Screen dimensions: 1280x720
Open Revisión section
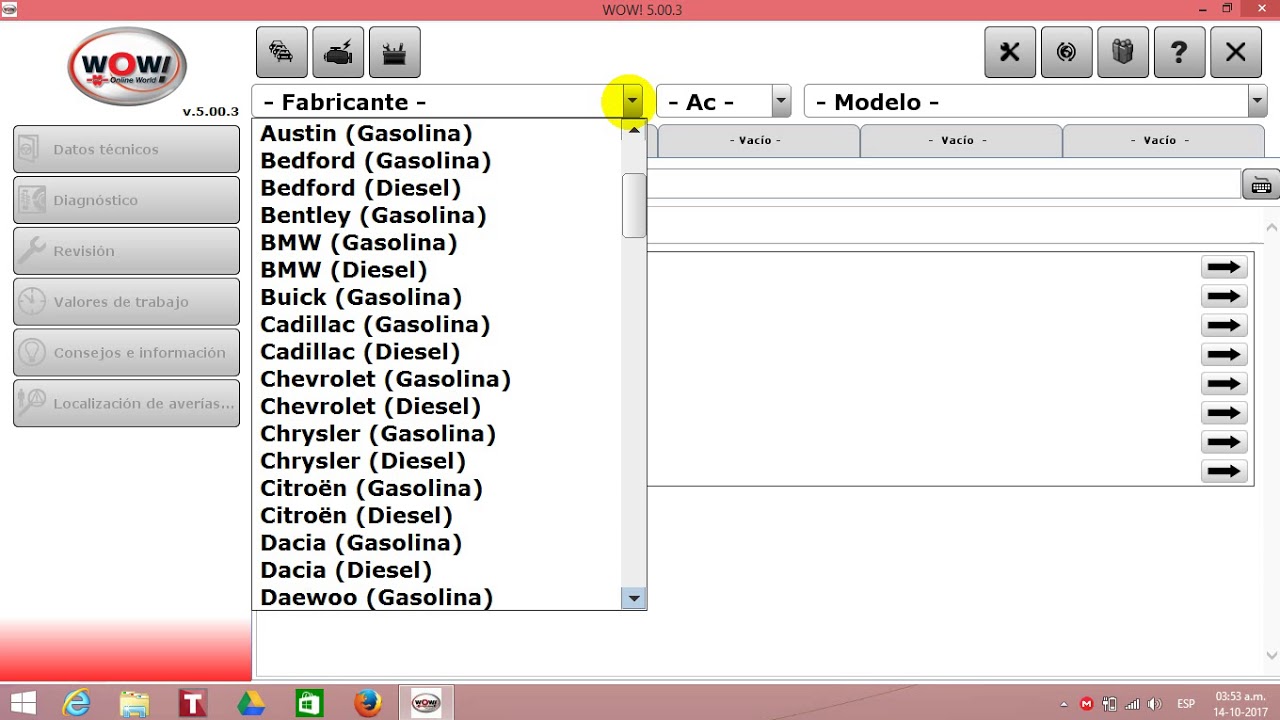(126, 251)
